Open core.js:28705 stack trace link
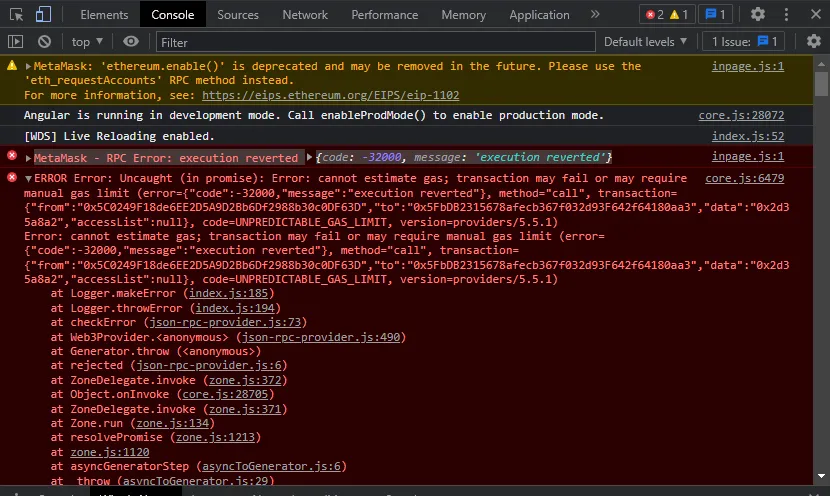 click(225, 394)
